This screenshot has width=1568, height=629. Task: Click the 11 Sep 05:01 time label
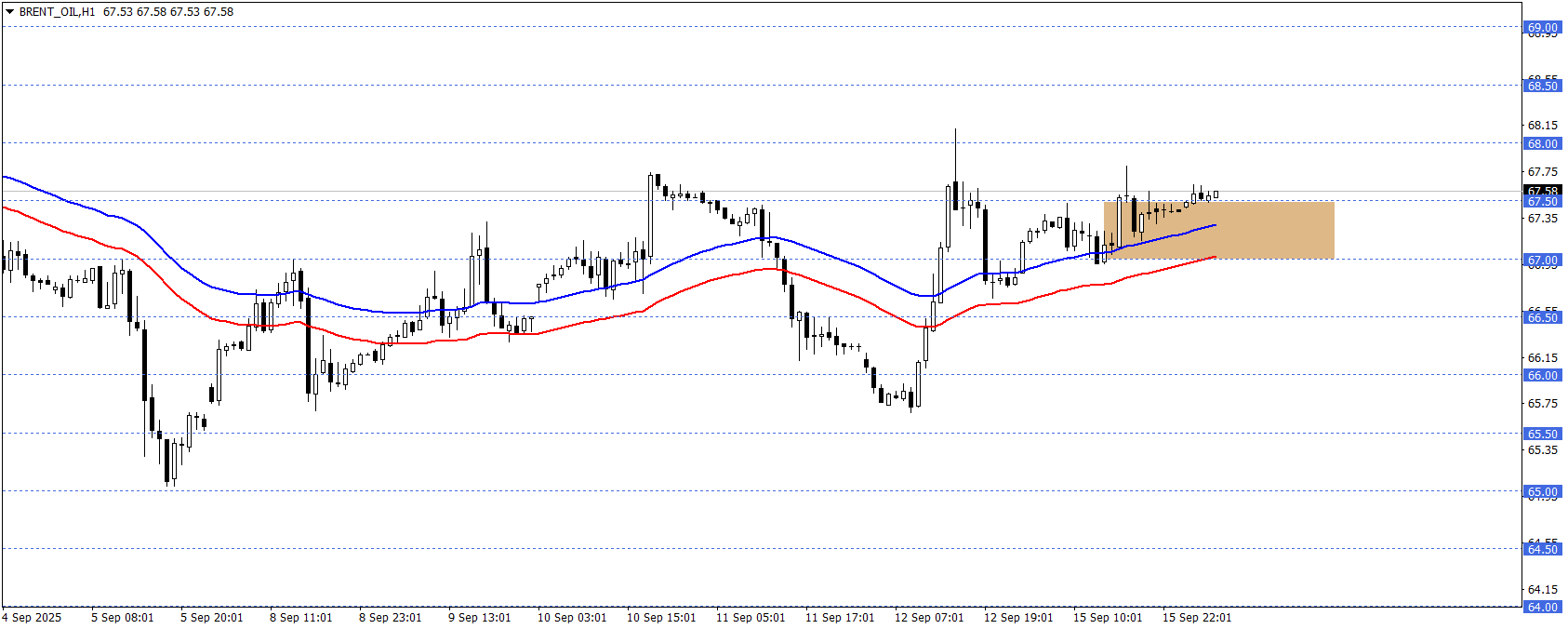point(751,617)
